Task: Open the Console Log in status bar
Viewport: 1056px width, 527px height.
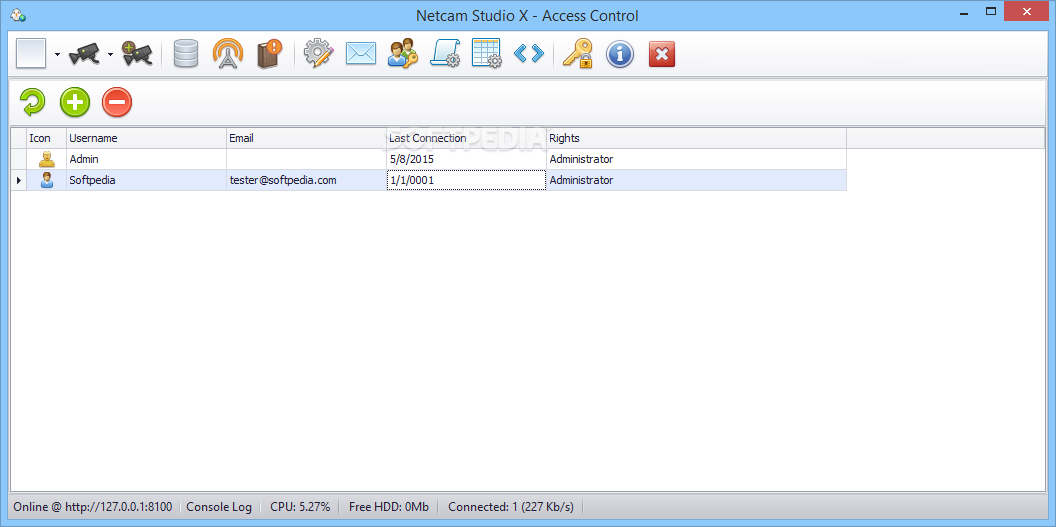Action: (x=219, y=507)
